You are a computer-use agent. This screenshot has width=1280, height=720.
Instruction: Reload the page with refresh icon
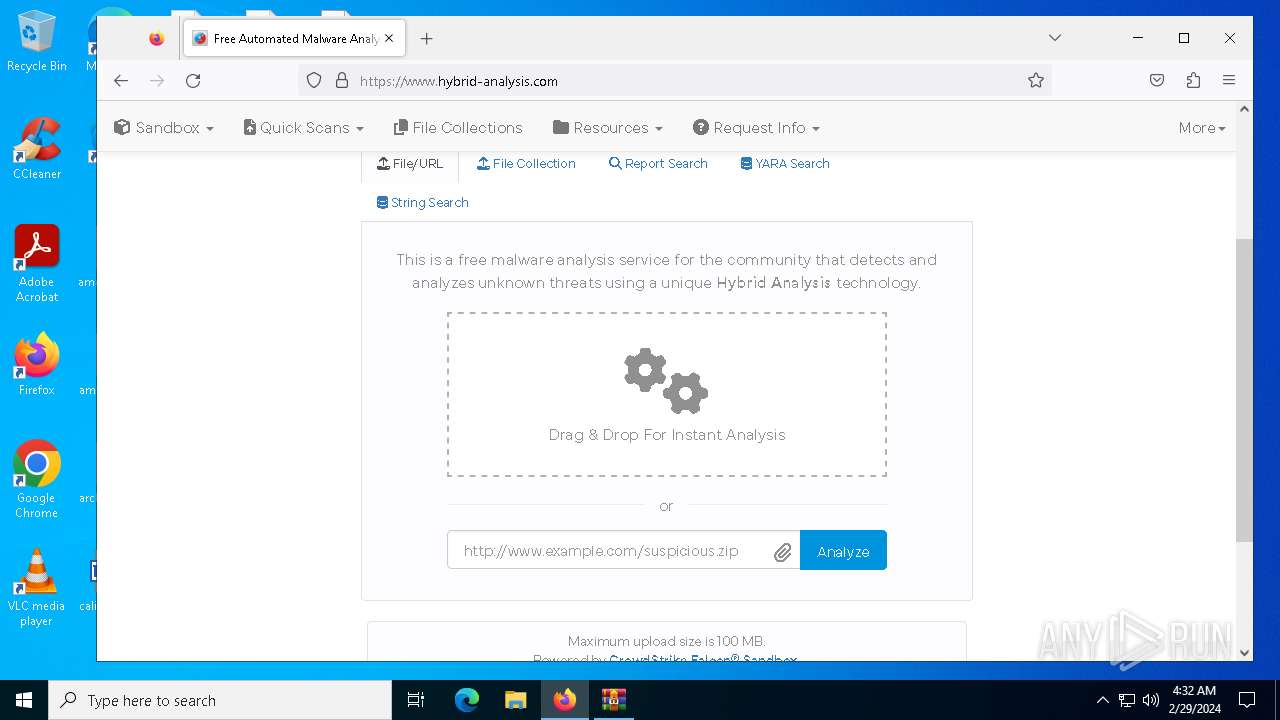coord(193,81)
